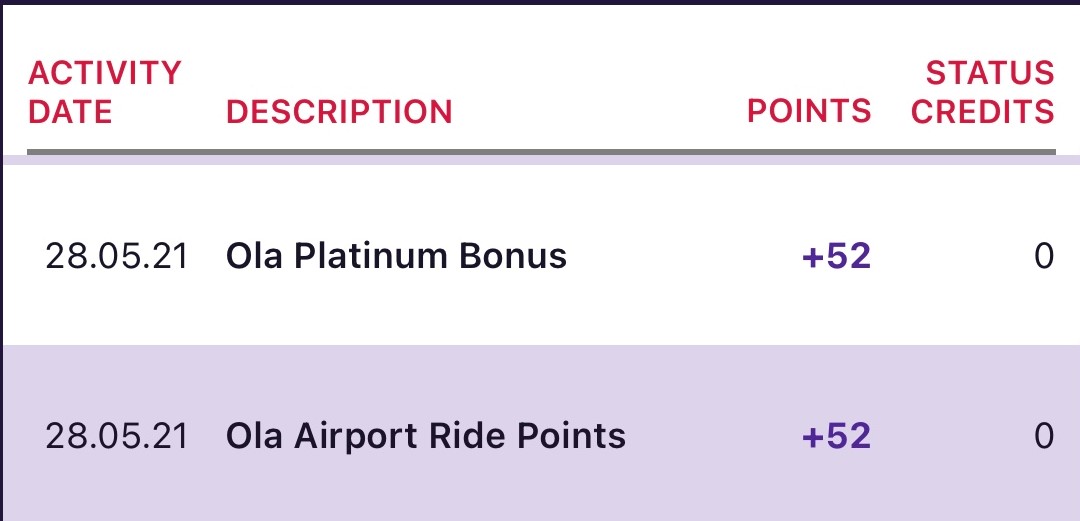Click the word DATE in the header
This screenshot has width=1080, height=521.
point(70,112)
